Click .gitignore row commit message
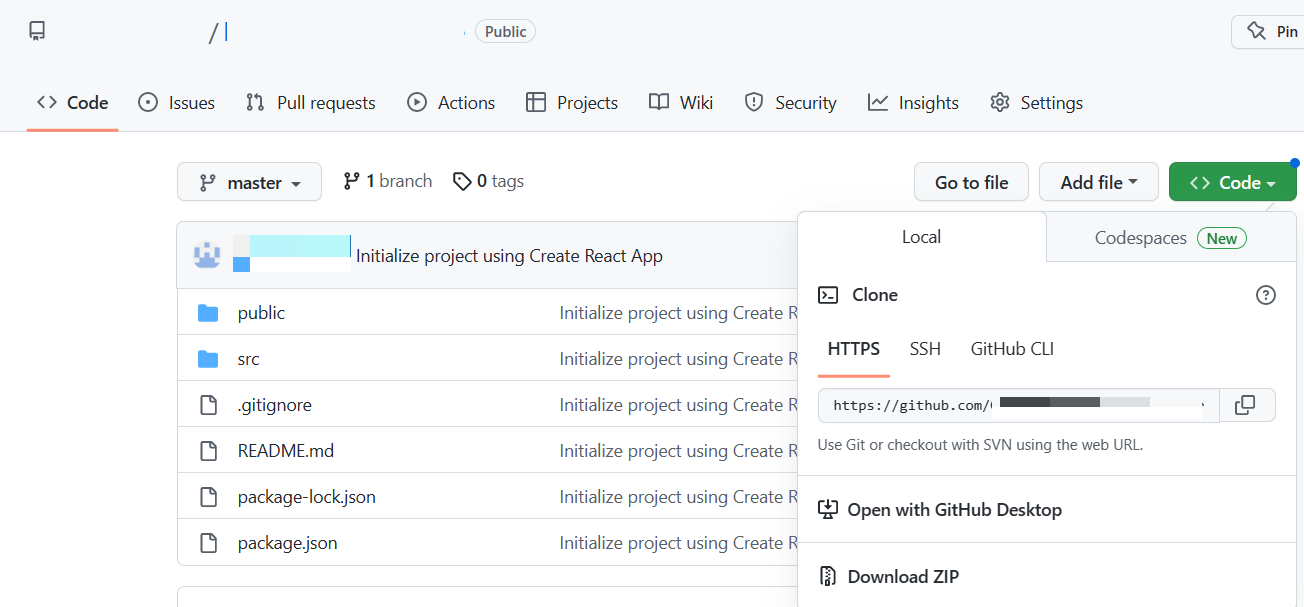The height and width of the screenshot is (607, 1304). 678,405
